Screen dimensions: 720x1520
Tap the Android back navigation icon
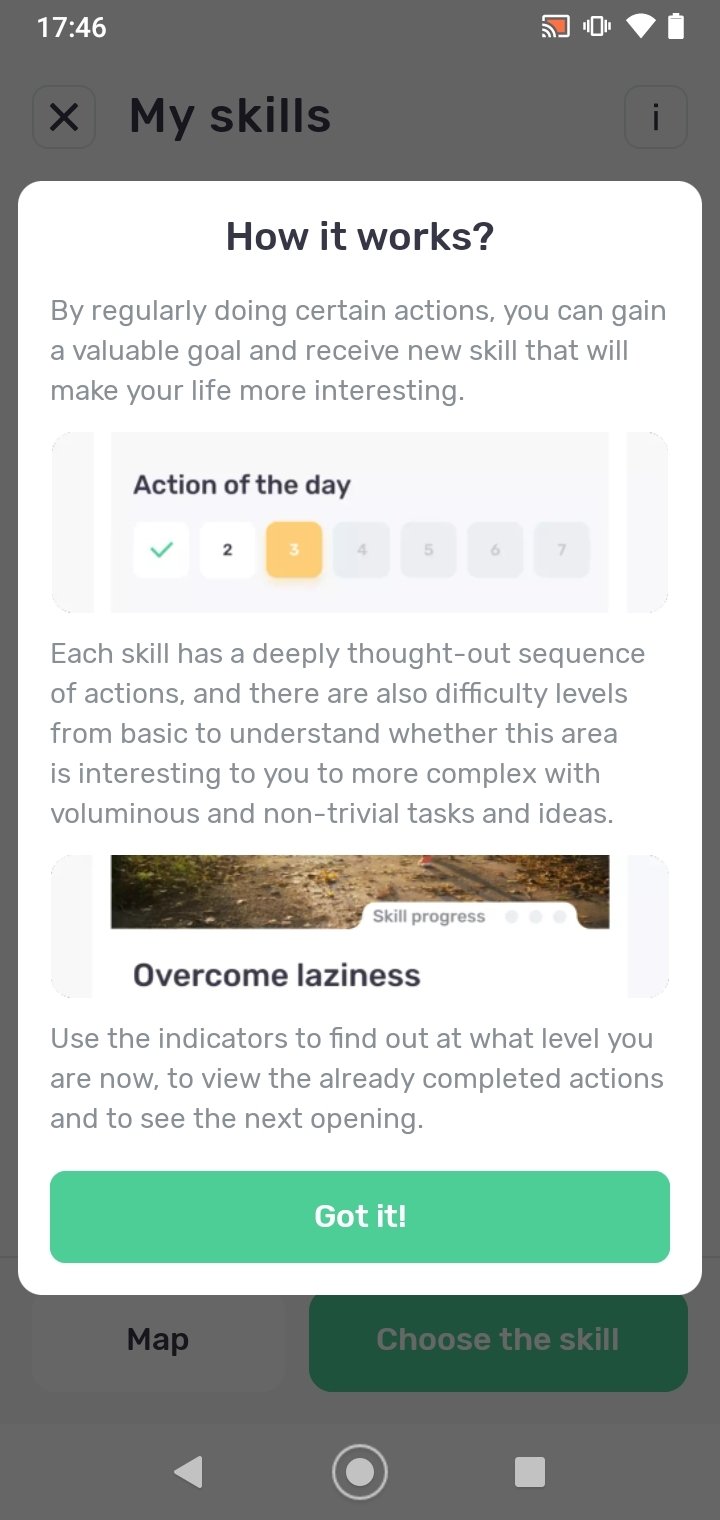[x=188, y=1472]
